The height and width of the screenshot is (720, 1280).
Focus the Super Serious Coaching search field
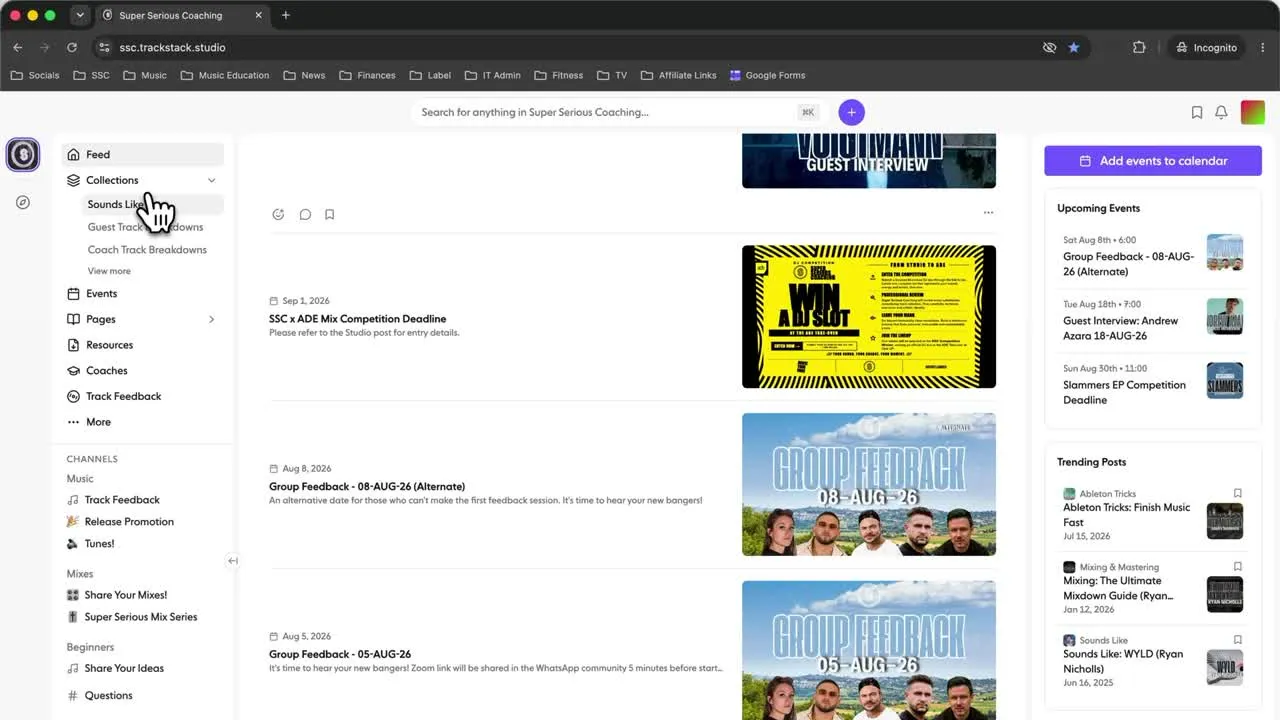(x=620, y=112)
